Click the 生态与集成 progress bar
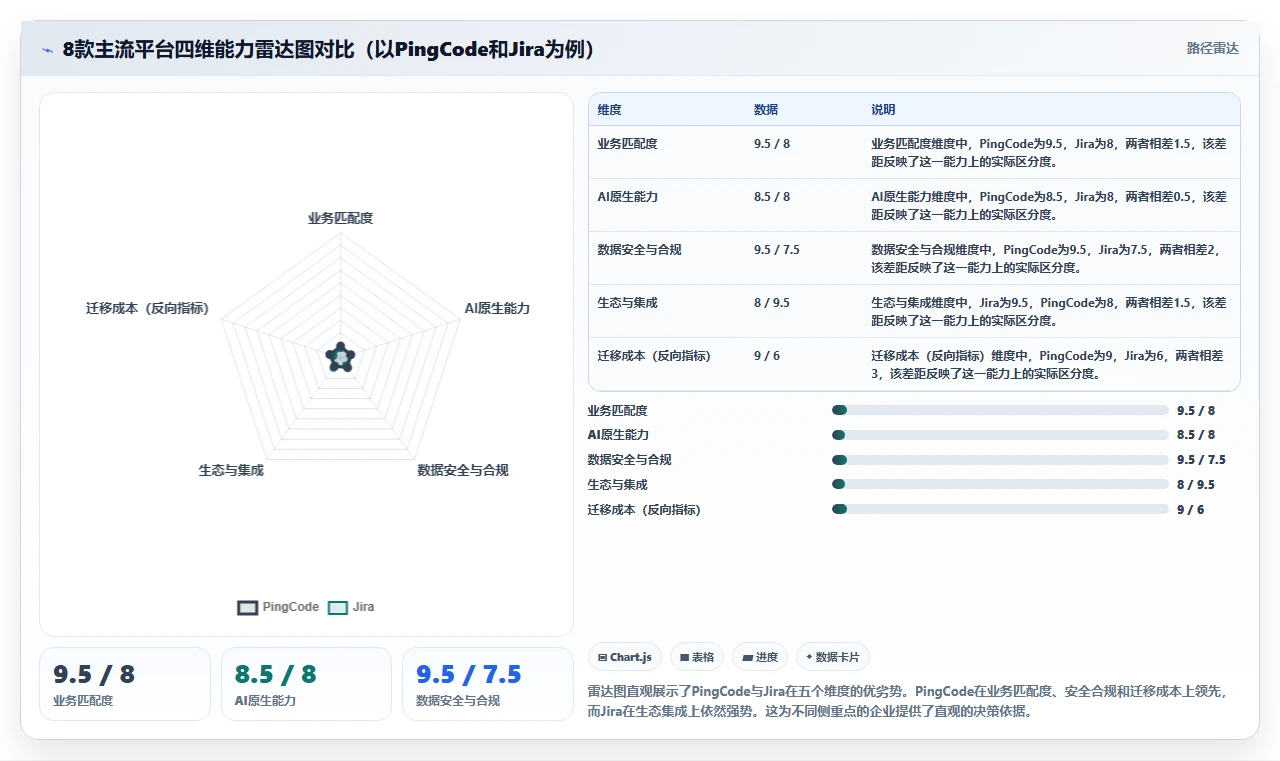1280x761 pixels. pos(1000,484)
